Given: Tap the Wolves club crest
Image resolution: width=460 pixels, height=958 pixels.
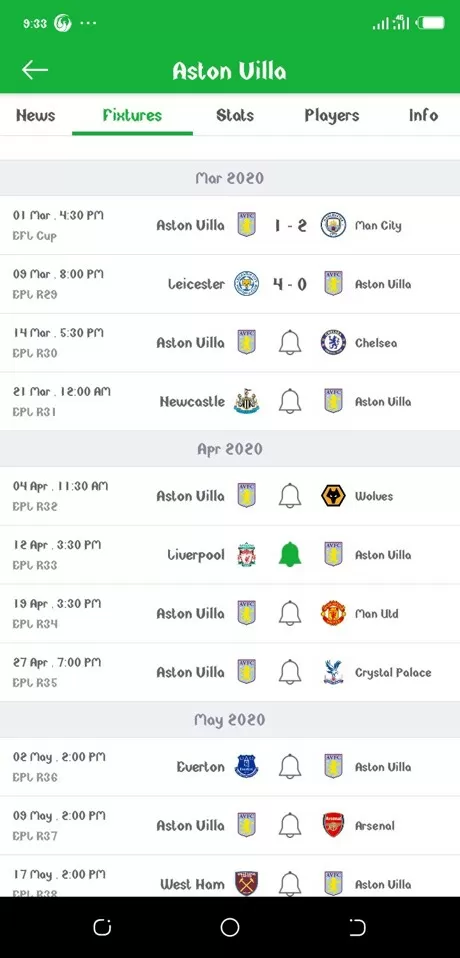Looking at the screenshot, I should [334, 495].
